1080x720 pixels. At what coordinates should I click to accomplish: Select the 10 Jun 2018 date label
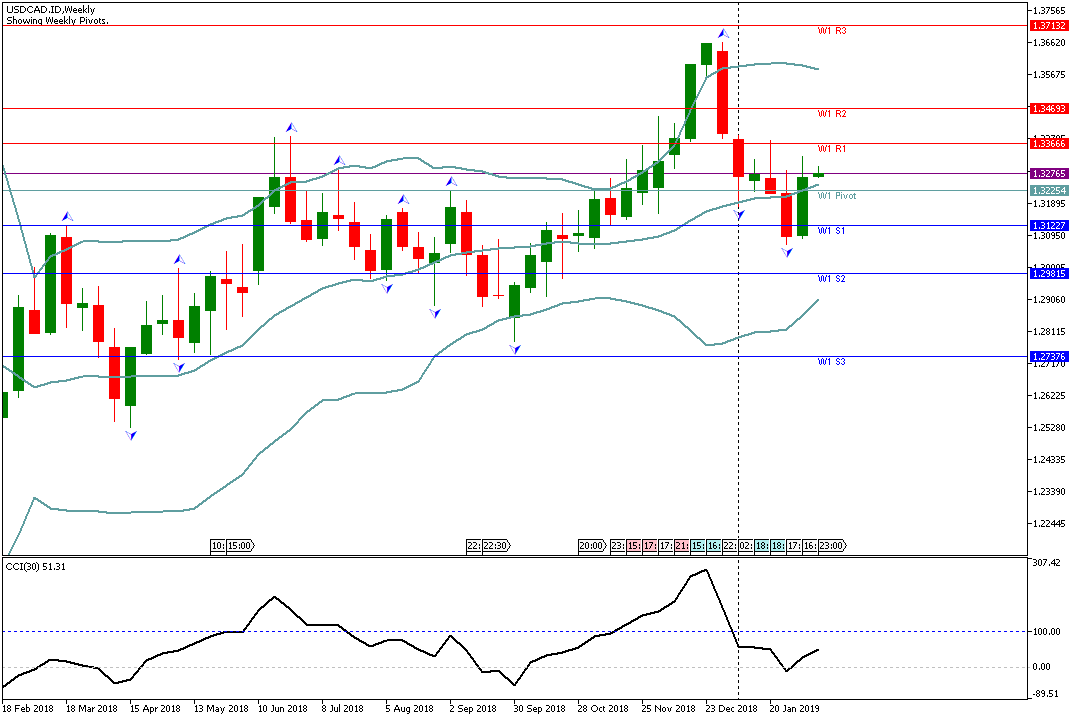click(x=282, y=708)
